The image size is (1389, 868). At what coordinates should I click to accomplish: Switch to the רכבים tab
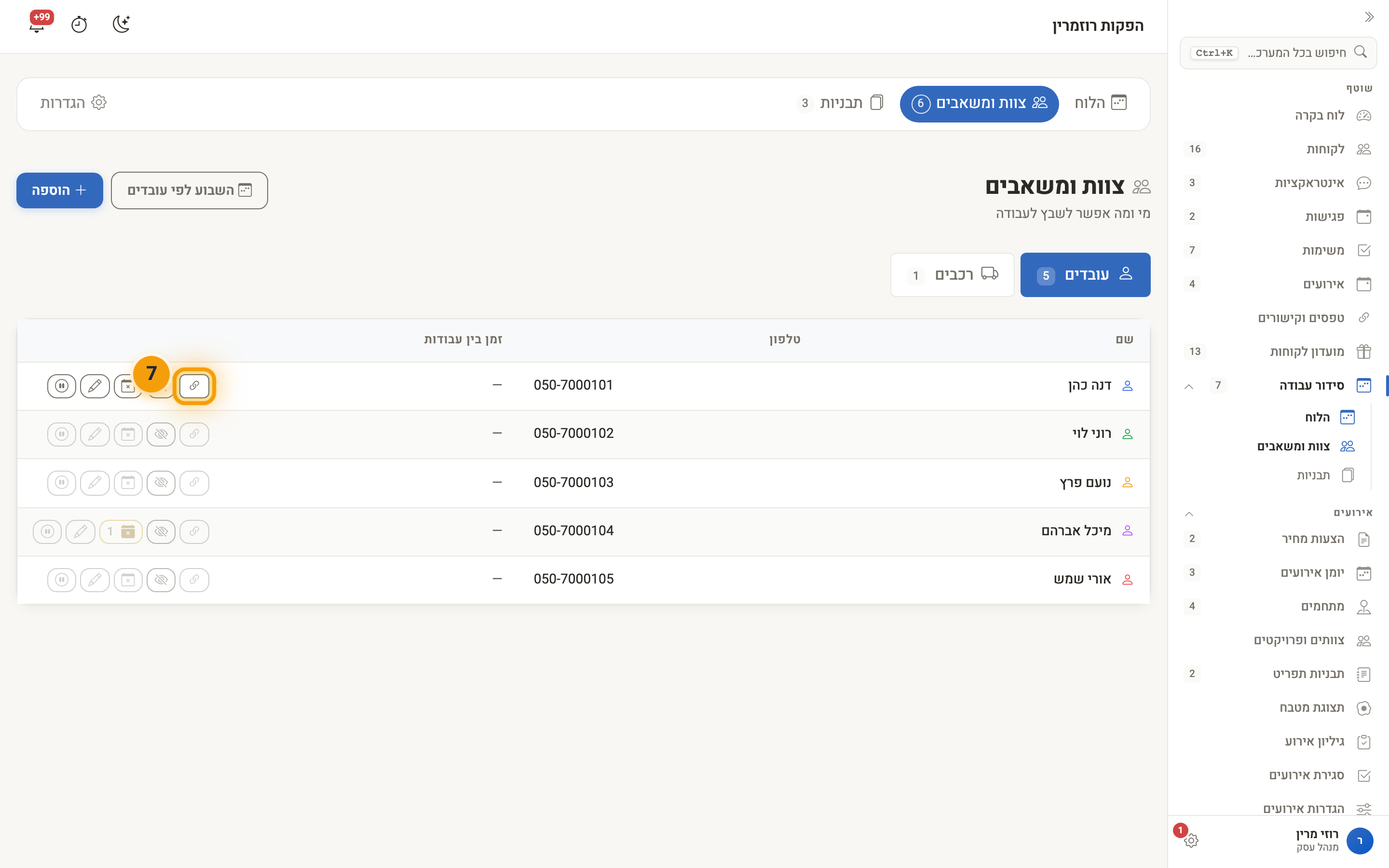(x=953, y=275)
